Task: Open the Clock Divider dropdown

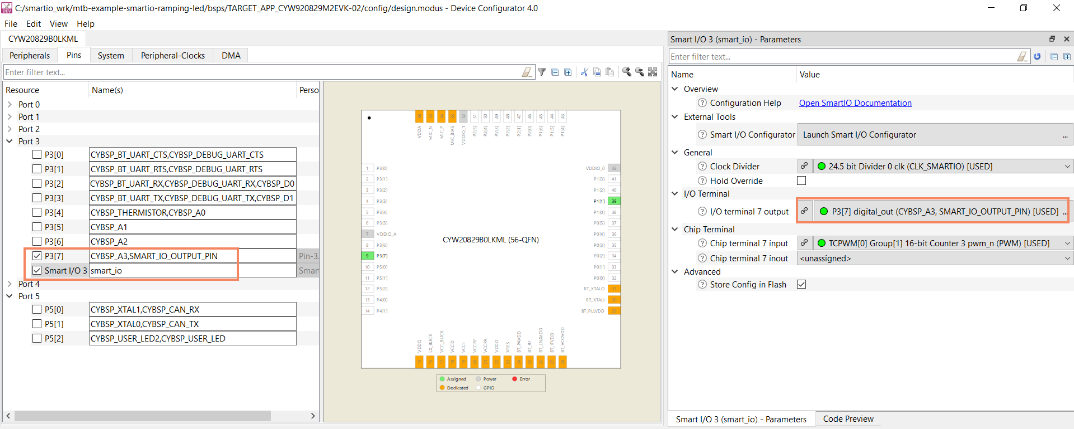Action: [1067, 167]
